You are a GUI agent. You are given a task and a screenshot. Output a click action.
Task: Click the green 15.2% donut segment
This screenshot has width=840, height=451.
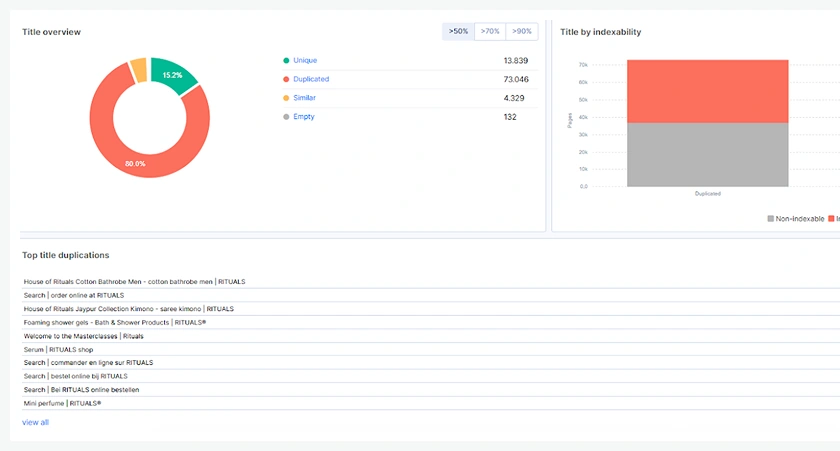pyautogui.click(x=173, y=76)
